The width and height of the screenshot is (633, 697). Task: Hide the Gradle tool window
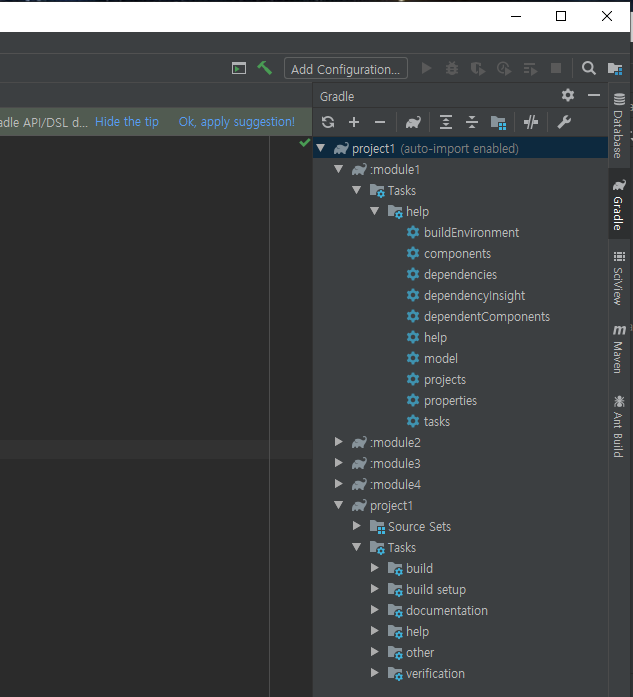click(594, 95)
